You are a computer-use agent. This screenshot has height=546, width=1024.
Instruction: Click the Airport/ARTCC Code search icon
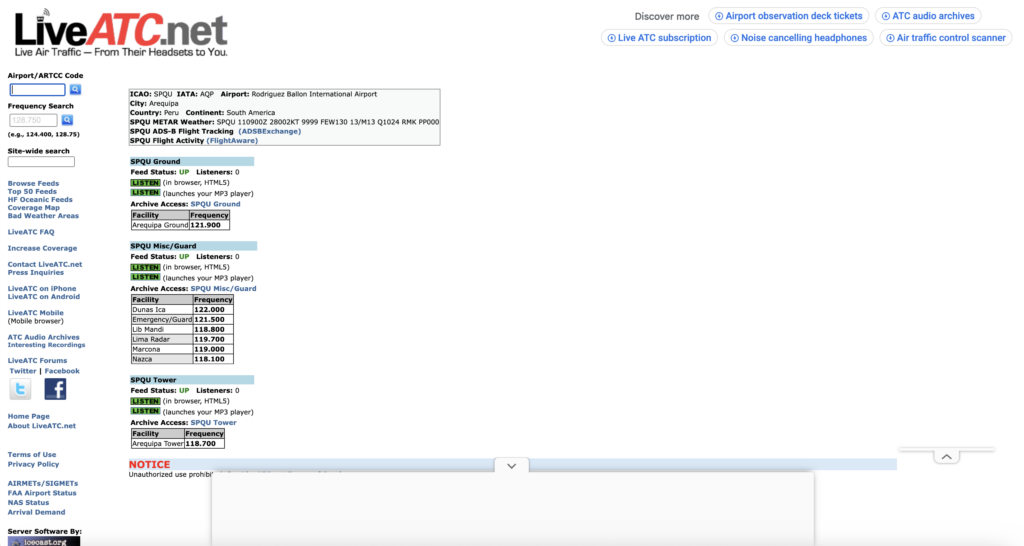(75, 90)
